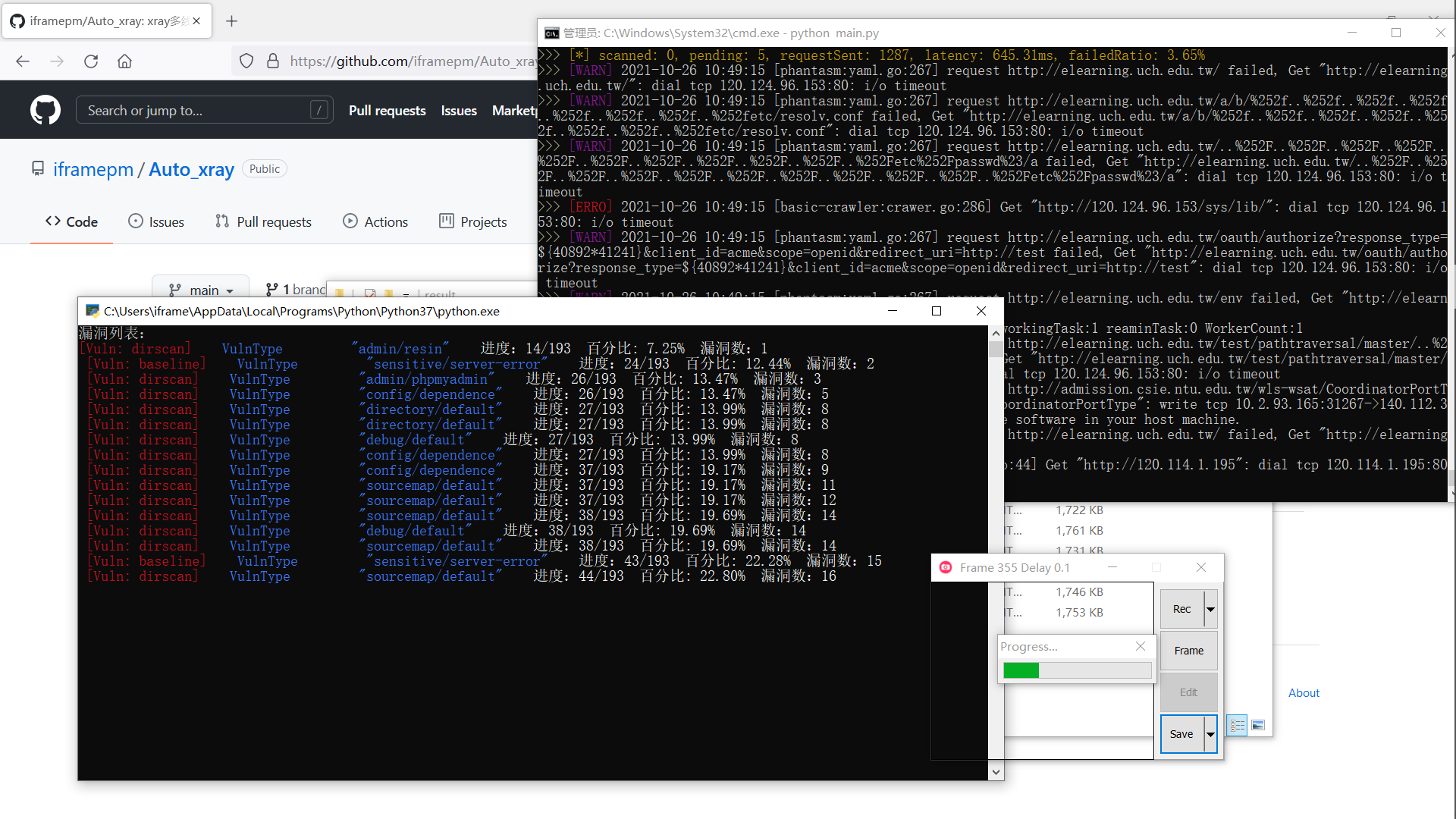
Task: Switch explorer to details view icon
Action: pyautogui.click(x=1238, y=726)
